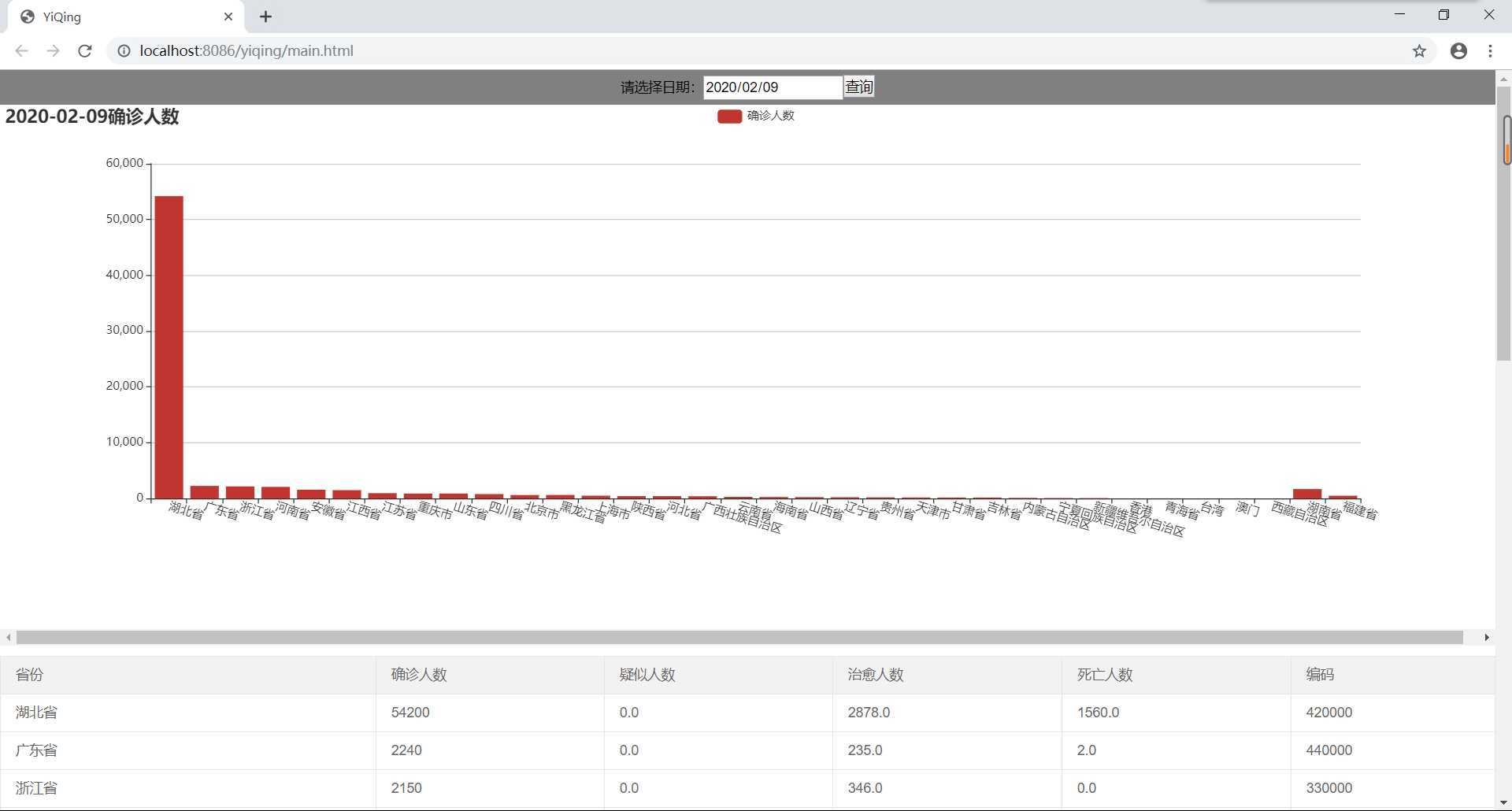Click the 湖南省 bar in the chart
Screen dimensions: 1512x811
pos(1307,494)
